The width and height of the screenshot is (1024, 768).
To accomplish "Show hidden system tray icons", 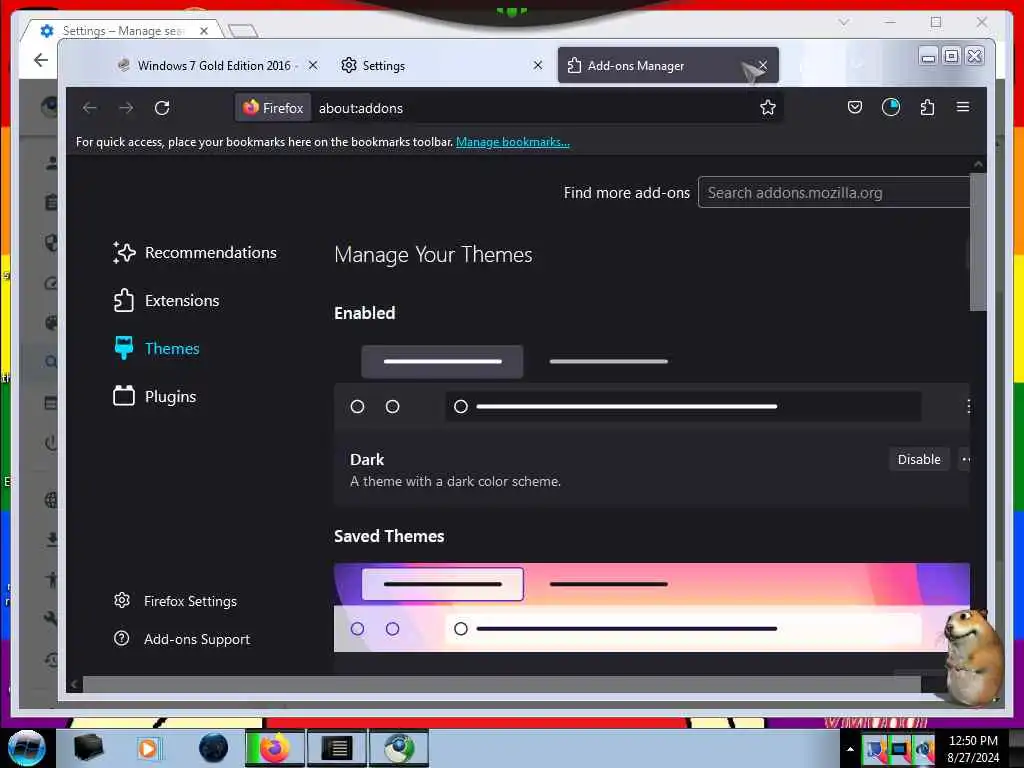I will click(x=850, y=749).
